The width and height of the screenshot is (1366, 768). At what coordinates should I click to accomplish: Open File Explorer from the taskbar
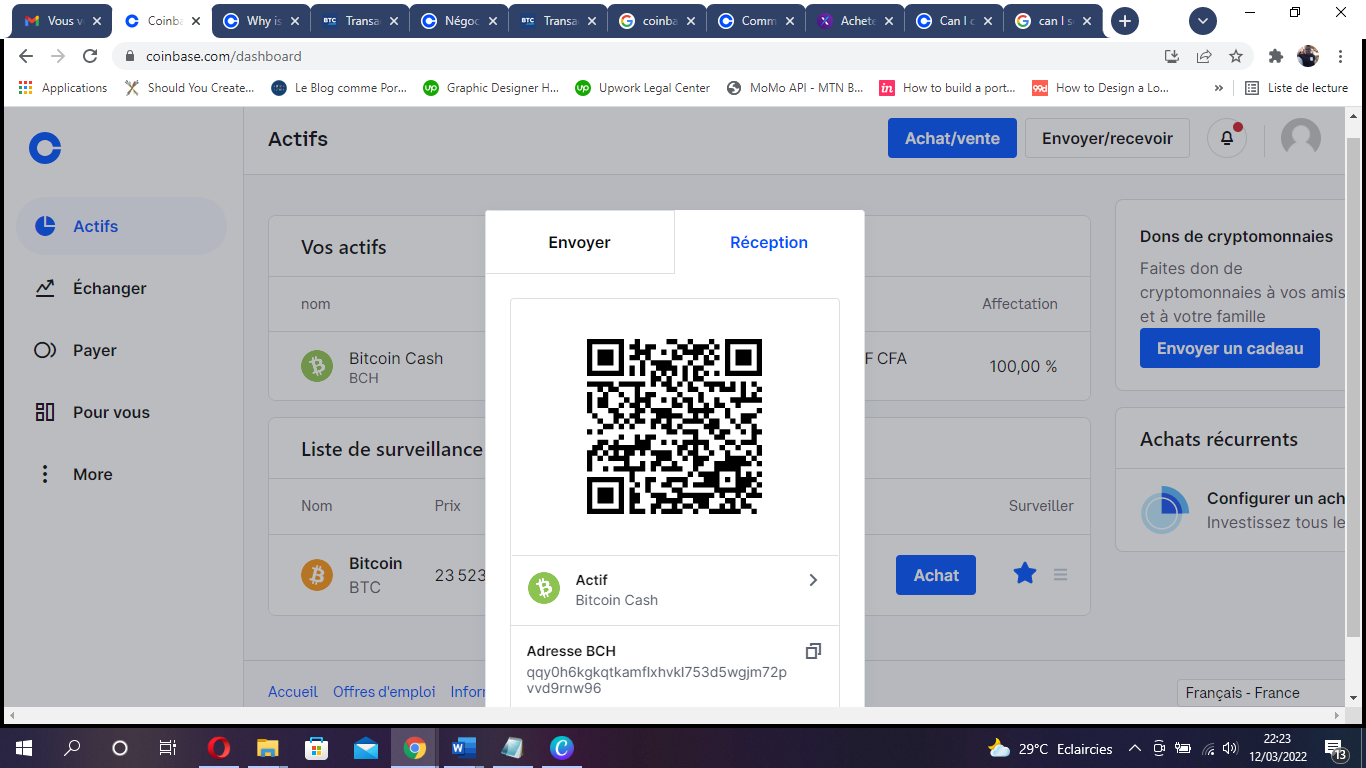tap(268, 748)
